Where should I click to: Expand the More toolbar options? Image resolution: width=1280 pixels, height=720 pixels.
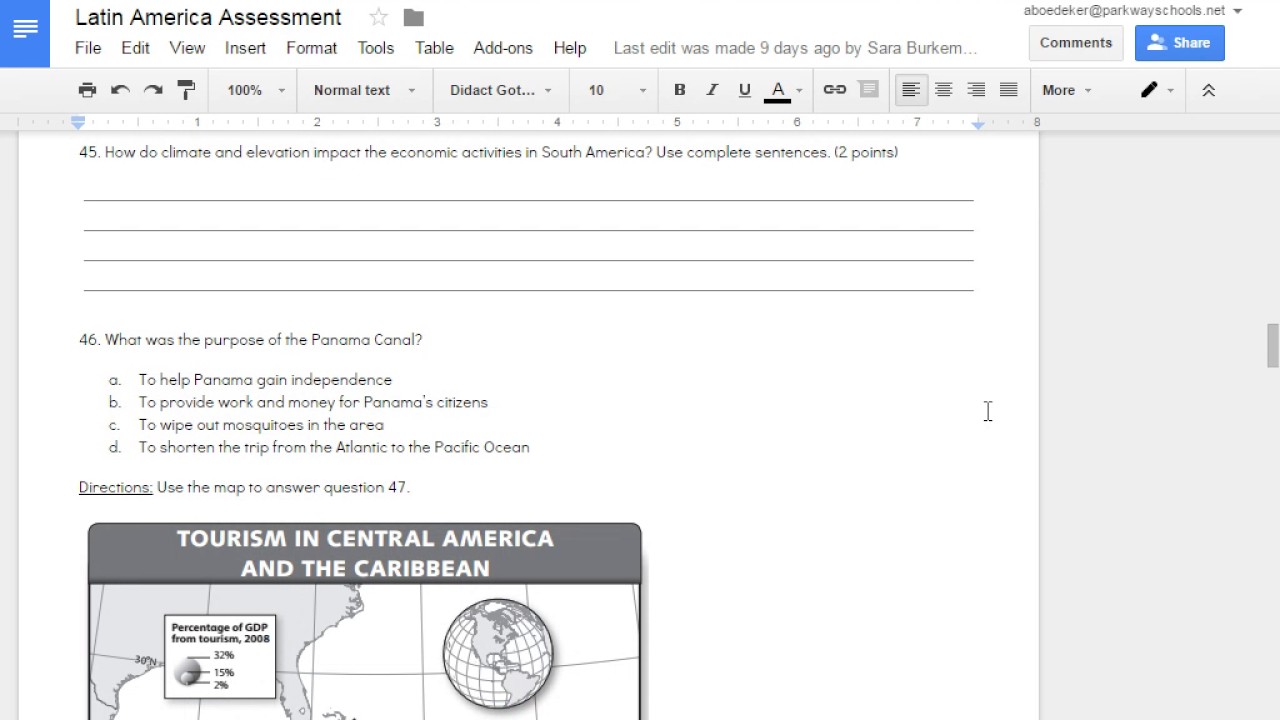coord(1067,90)
